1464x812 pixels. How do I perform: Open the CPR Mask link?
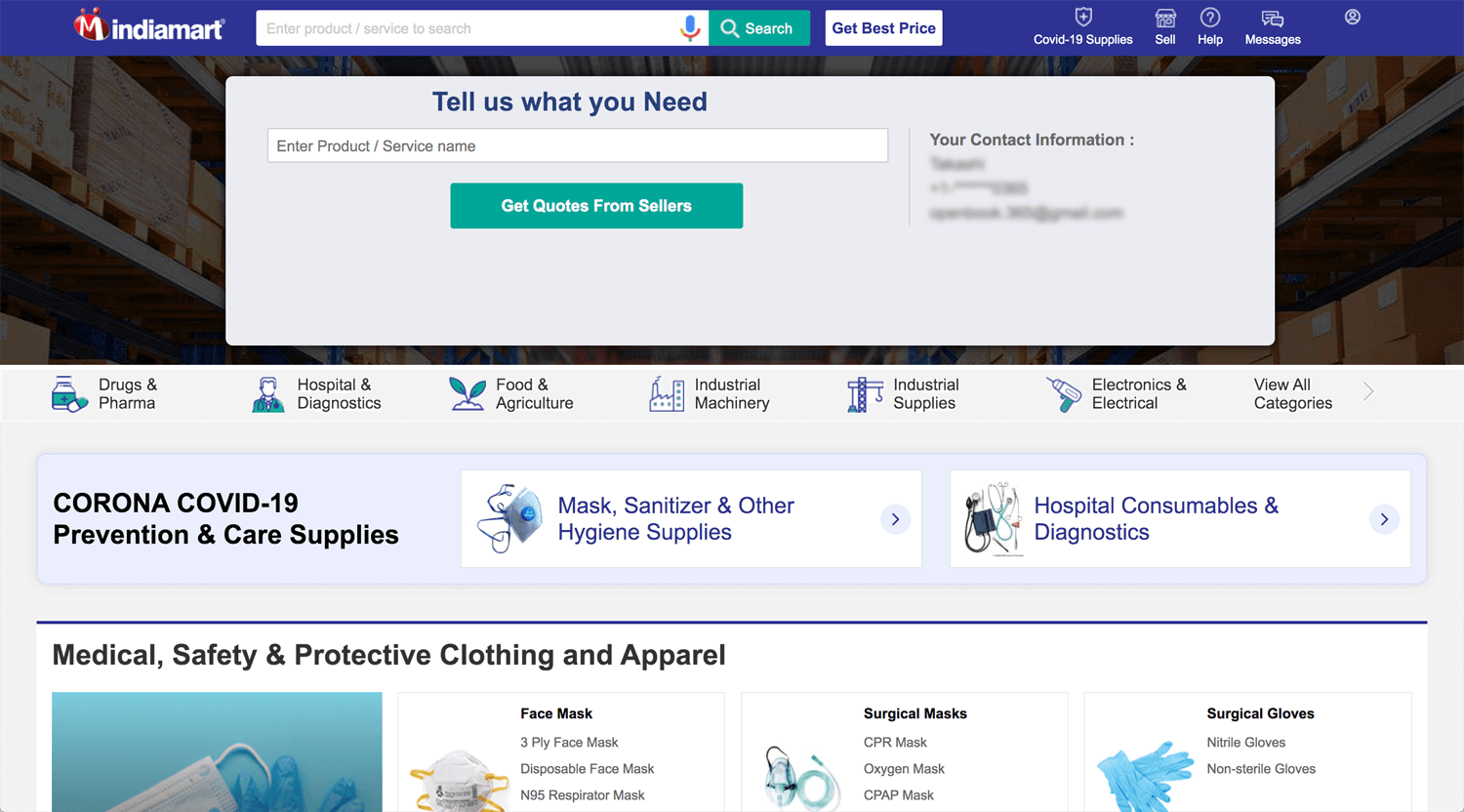[x=895, y=743]
